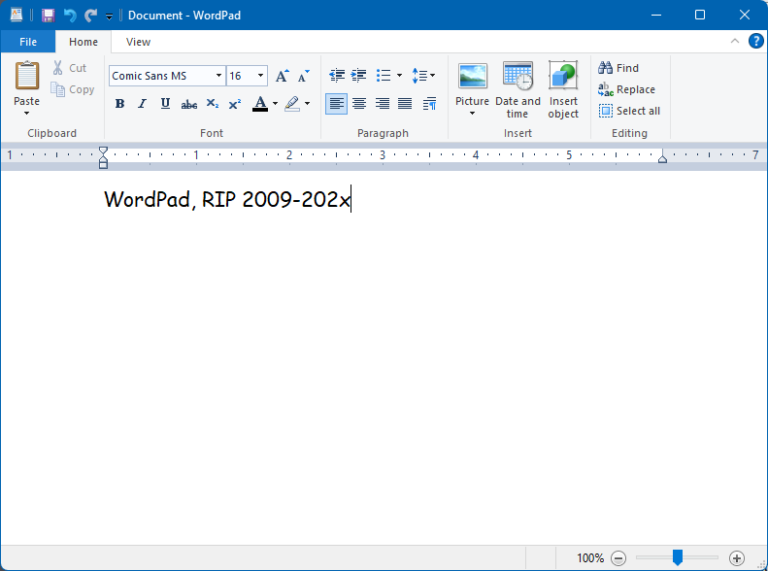Switch to the View tab
768x571 pixels.
click(x=138, y=42)
